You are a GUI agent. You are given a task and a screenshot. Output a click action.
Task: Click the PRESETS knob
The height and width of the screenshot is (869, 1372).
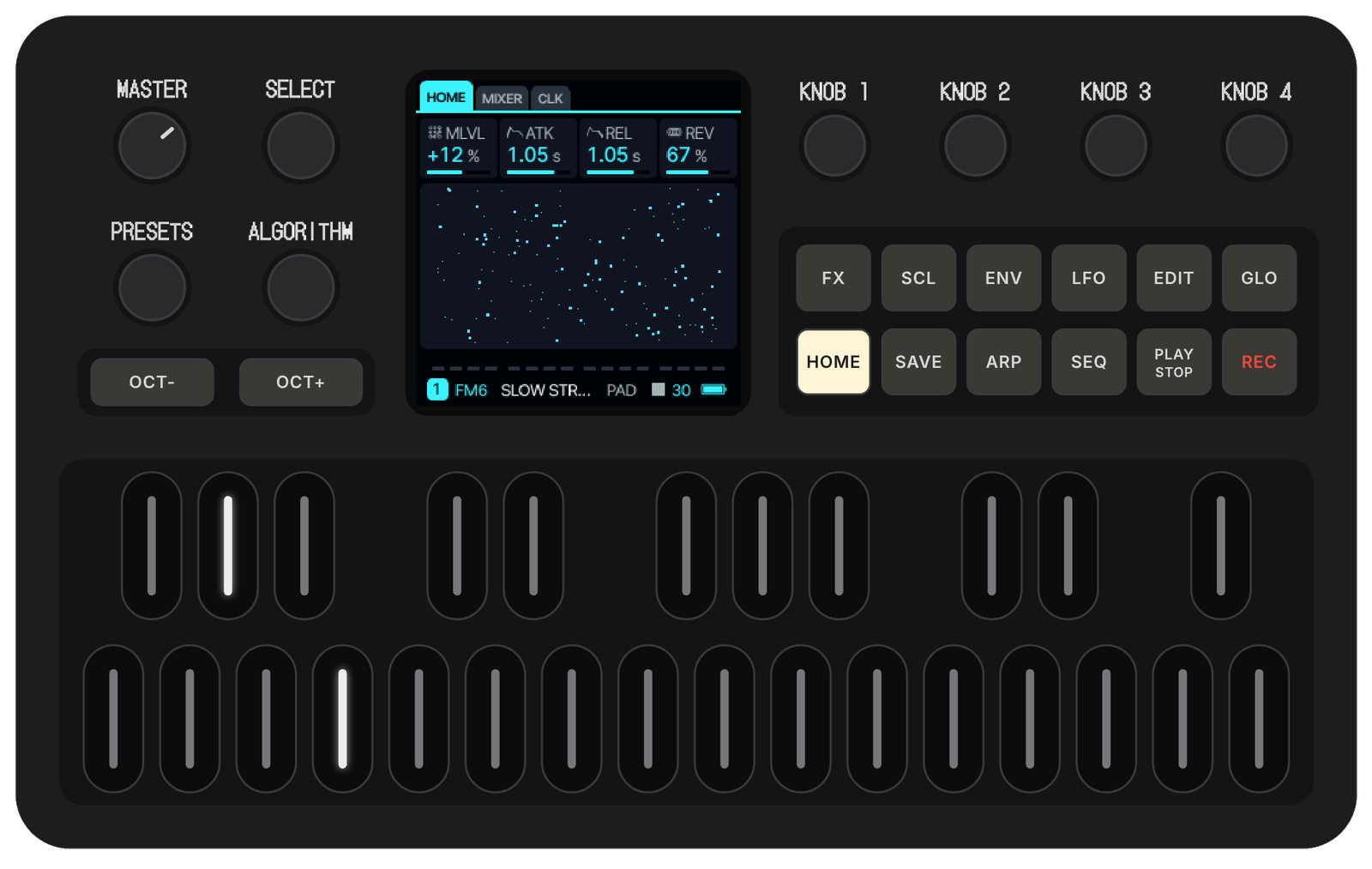(152, 288)
